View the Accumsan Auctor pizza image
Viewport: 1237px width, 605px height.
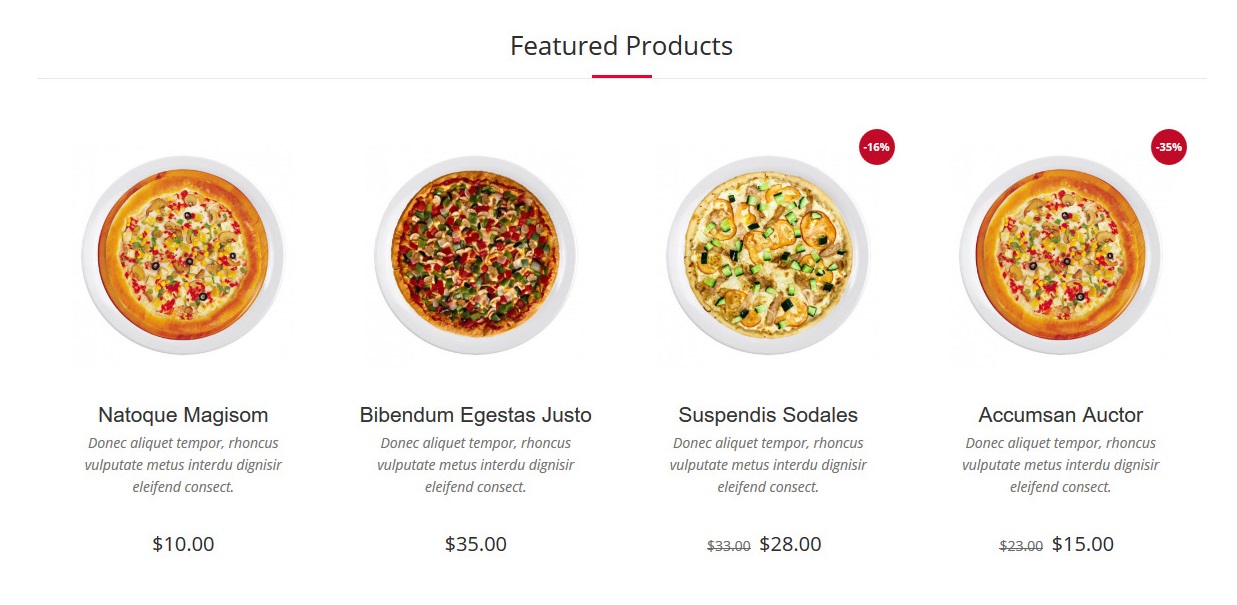[x=1060, y=255]
